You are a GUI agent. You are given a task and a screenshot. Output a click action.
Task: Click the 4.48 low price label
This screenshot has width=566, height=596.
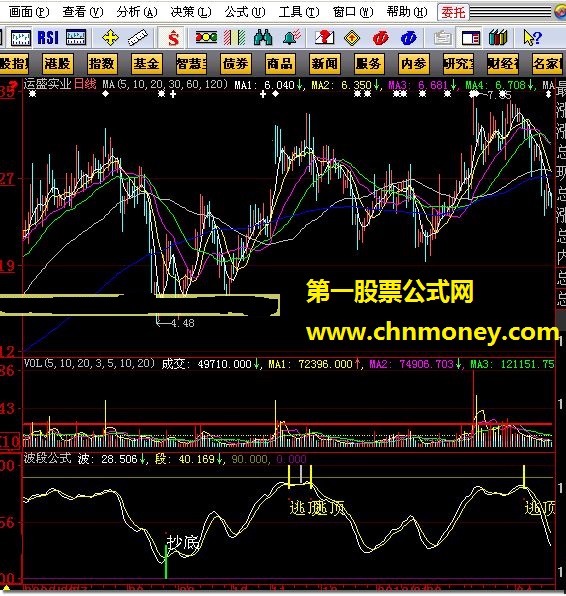[182, 323]
